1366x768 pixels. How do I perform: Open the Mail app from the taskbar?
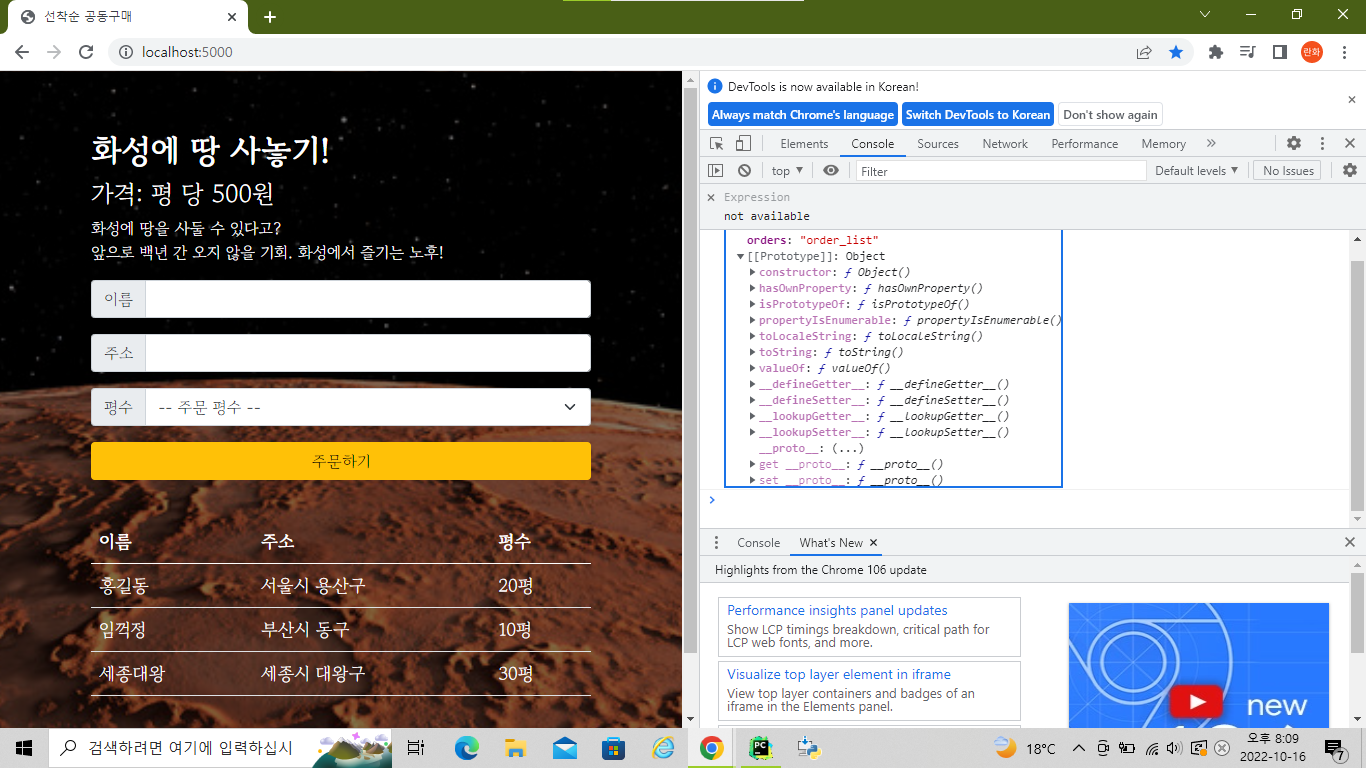565,748
